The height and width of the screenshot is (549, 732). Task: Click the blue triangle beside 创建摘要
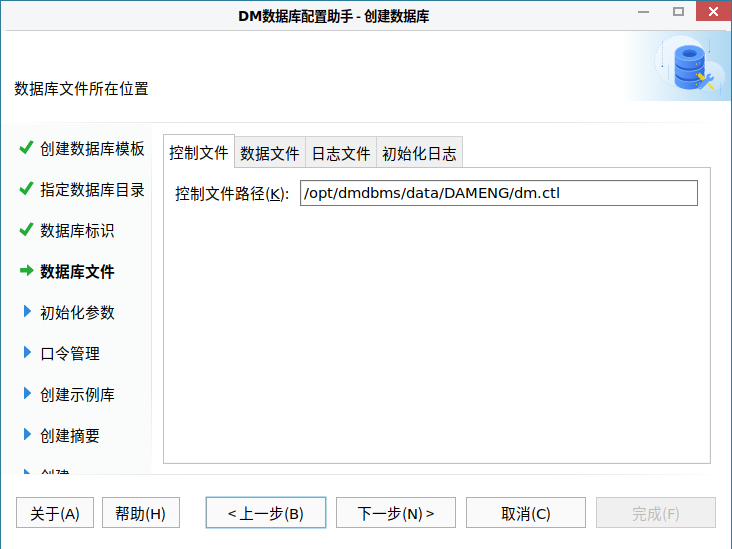point(27,435)
